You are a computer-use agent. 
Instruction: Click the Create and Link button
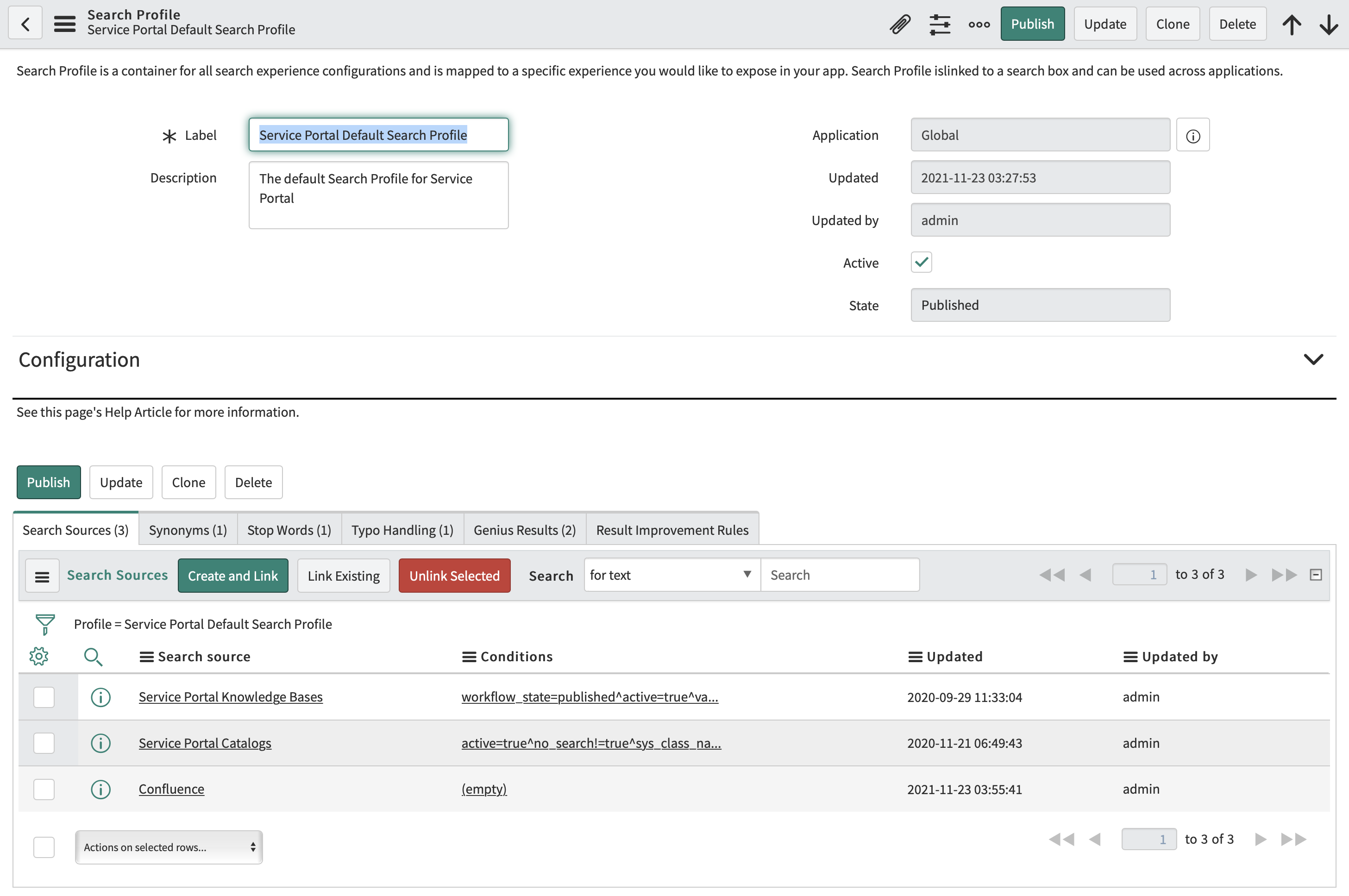232,576
